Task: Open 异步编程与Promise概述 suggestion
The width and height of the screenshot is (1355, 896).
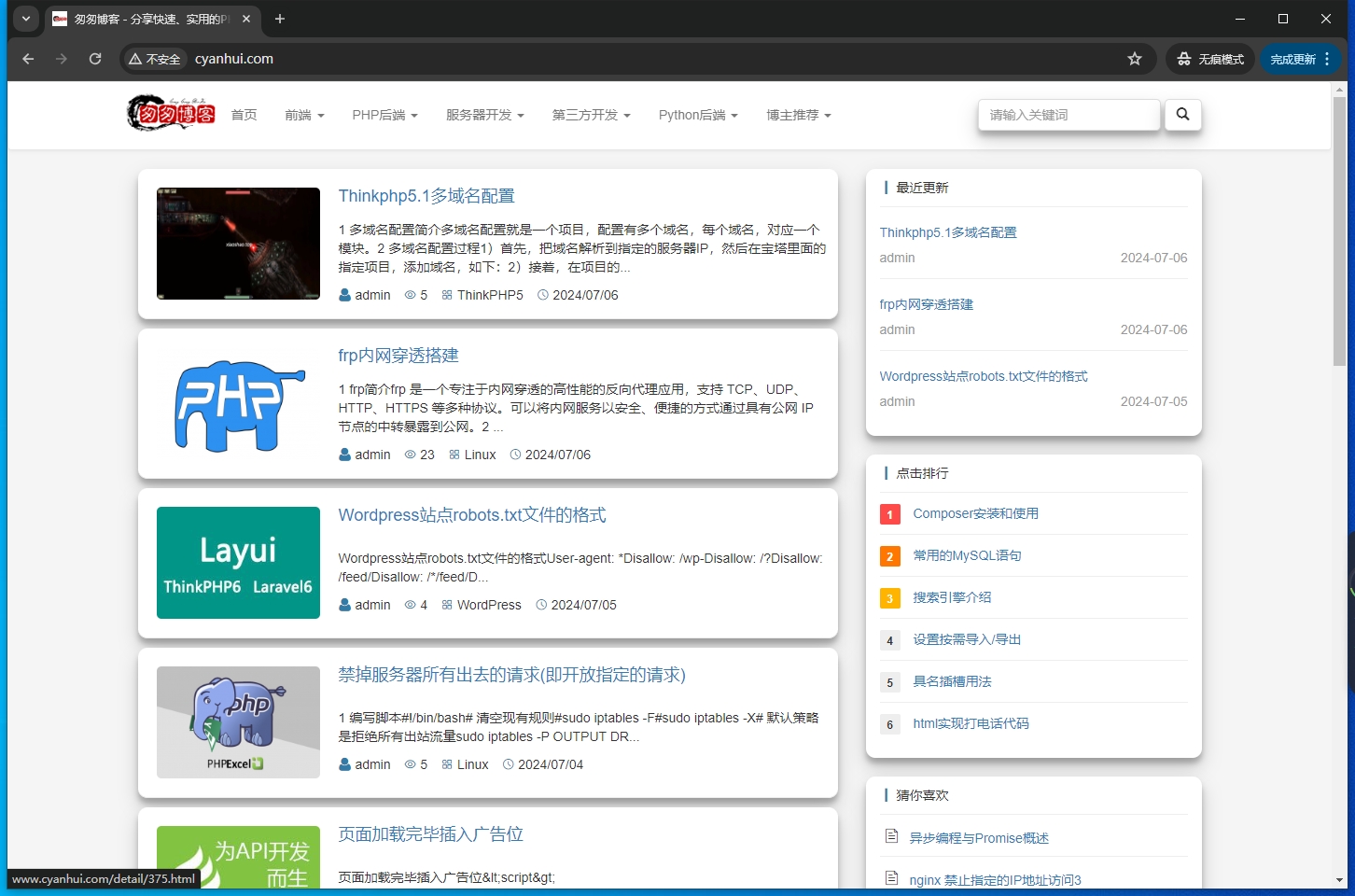Action: pyautogui.click(x=979, y=838)
